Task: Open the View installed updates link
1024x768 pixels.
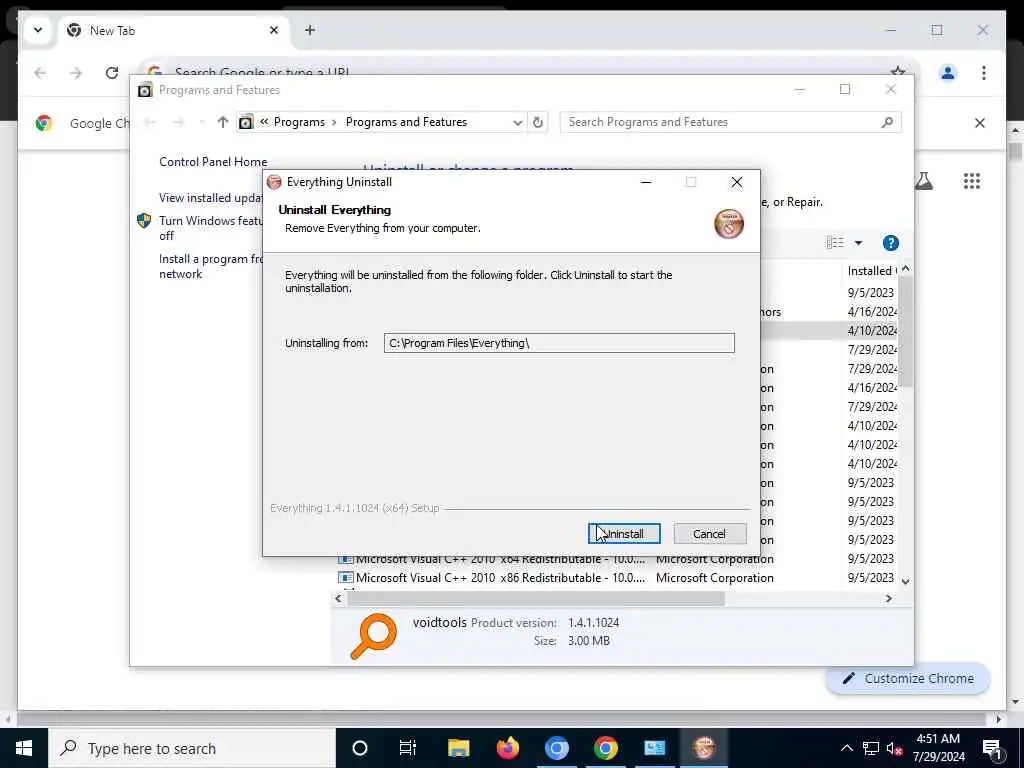Action: 210,198
